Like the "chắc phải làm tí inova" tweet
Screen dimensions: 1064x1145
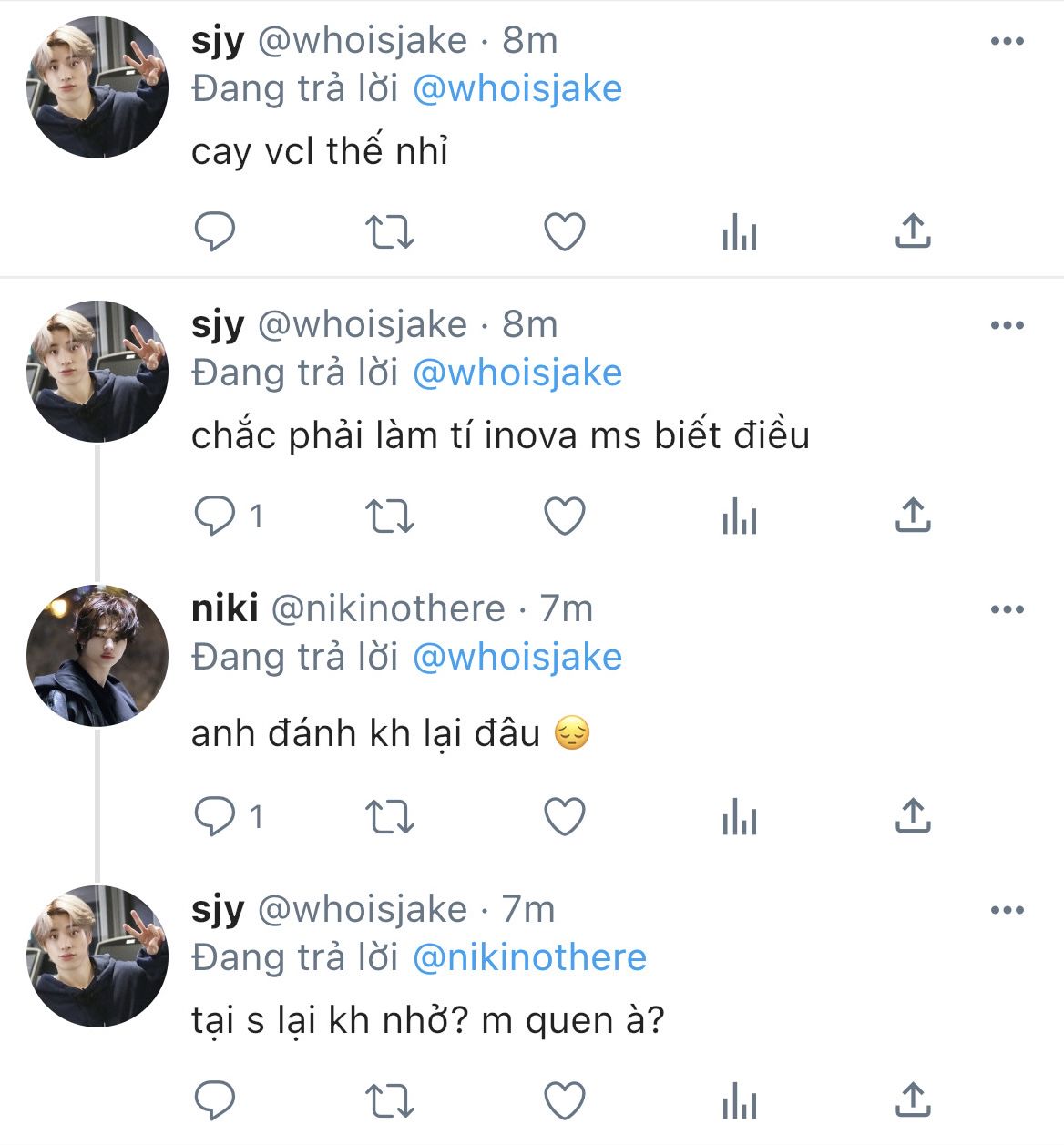coord(565,516)
